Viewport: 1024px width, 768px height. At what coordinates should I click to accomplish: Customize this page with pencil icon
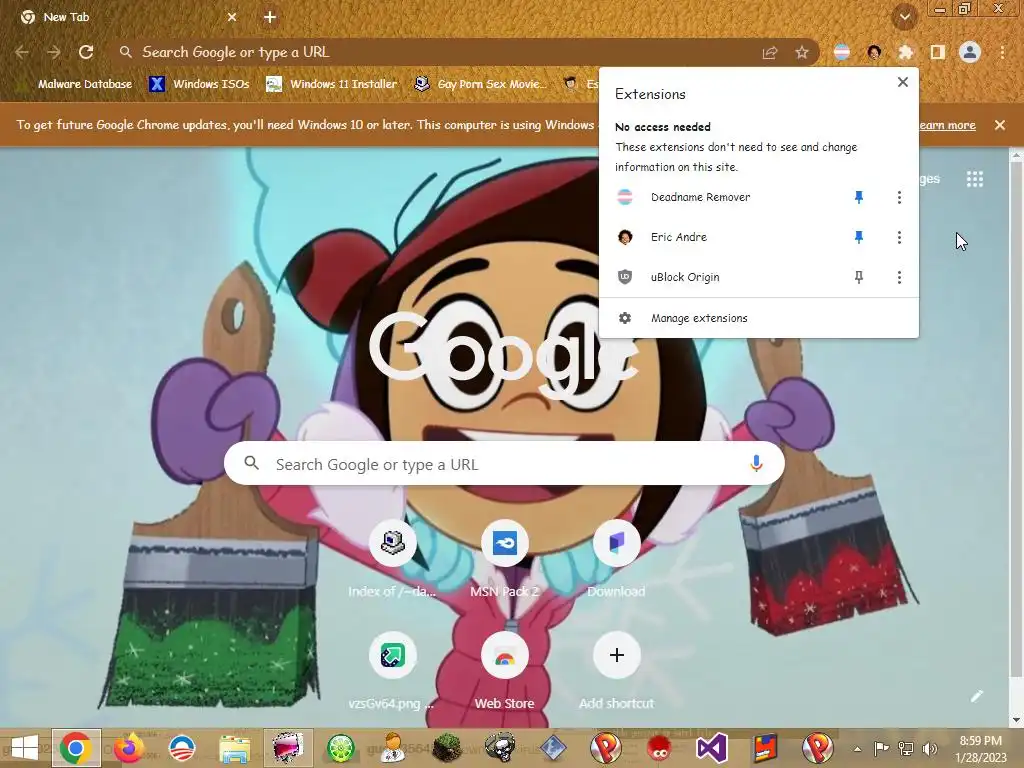(x=976, y=696)
